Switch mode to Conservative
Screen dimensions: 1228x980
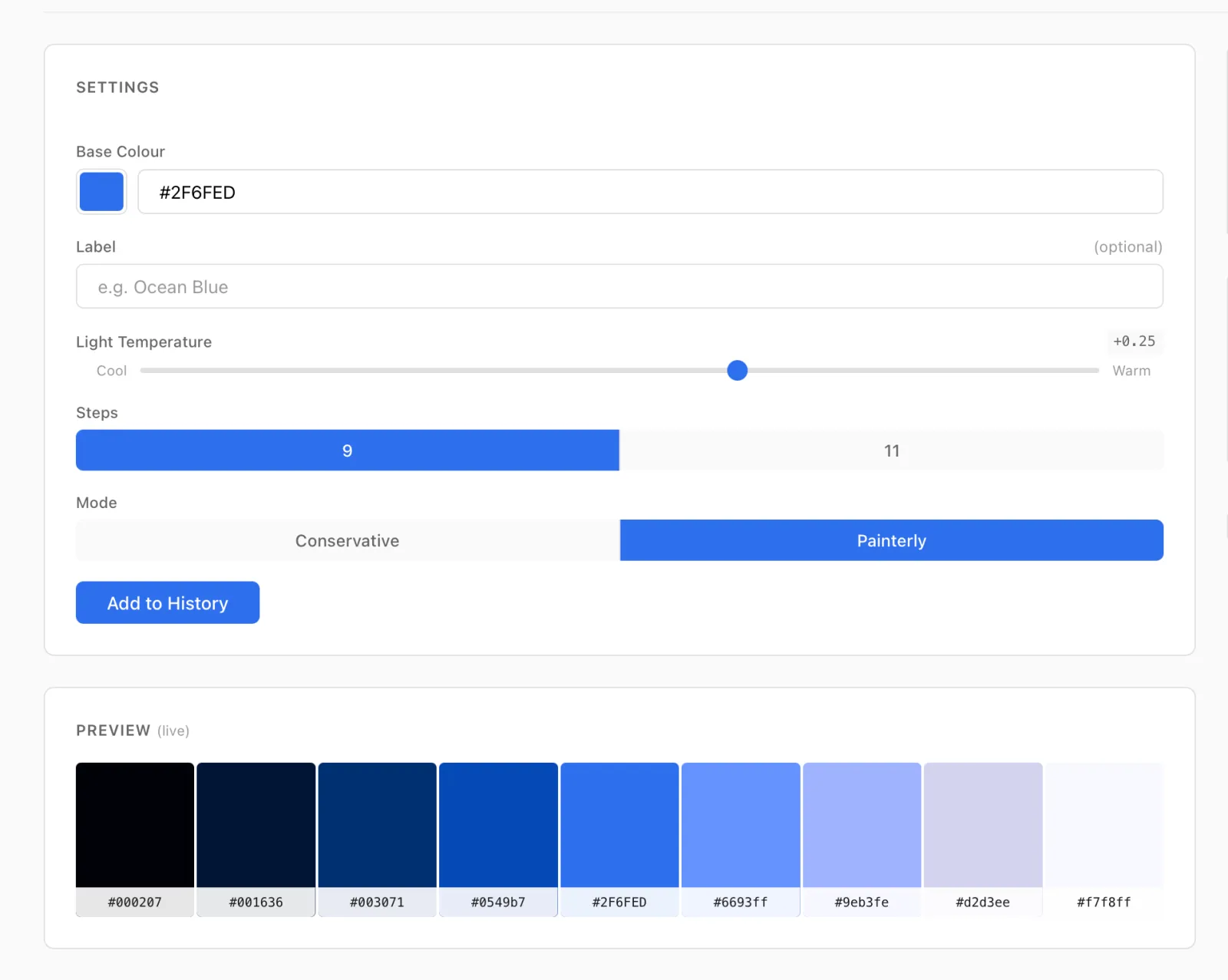347,540
